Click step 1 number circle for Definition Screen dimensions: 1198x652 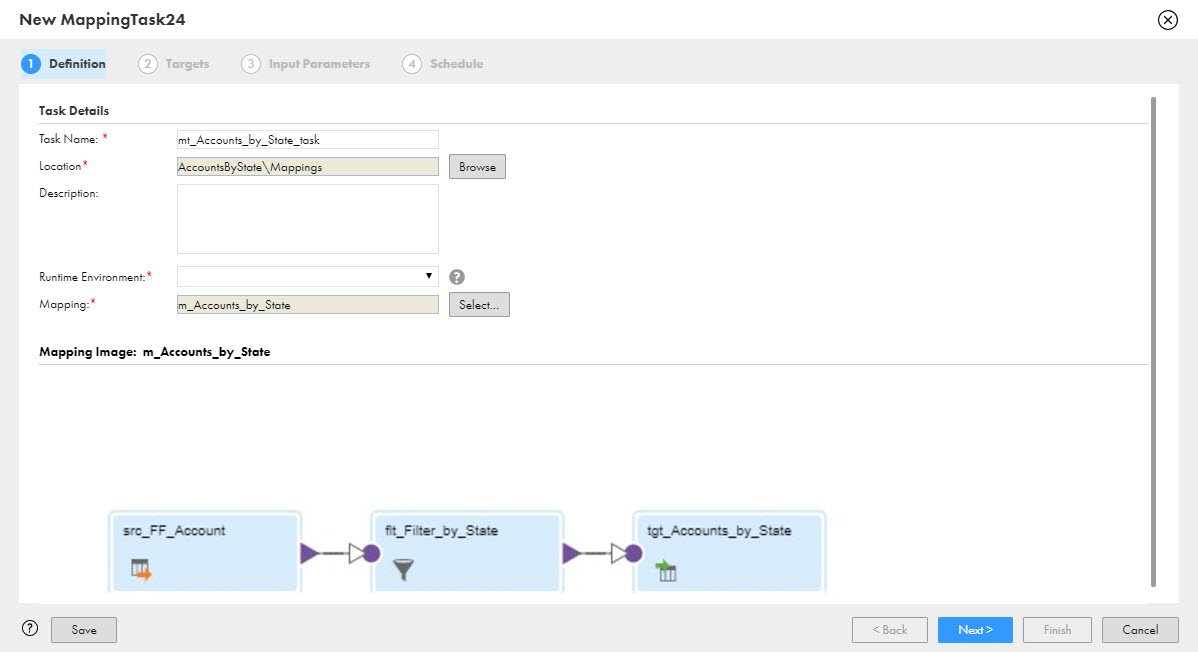tap(31, 64)
